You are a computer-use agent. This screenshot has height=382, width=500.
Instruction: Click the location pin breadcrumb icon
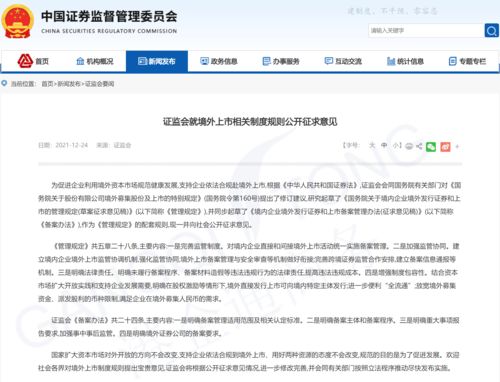click(x=4, y=83)
